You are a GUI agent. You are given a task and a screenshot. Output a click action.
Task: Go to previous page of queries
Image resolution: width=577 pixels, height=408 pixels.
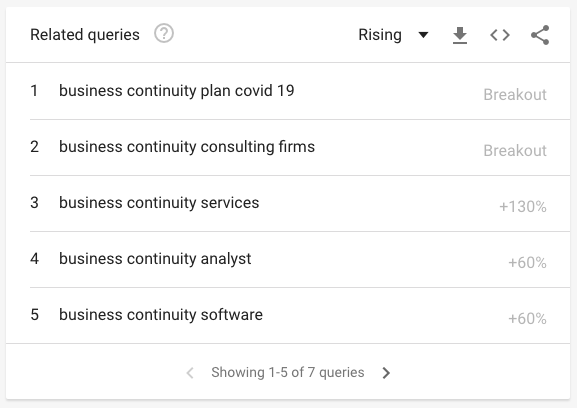click(190, 373)
